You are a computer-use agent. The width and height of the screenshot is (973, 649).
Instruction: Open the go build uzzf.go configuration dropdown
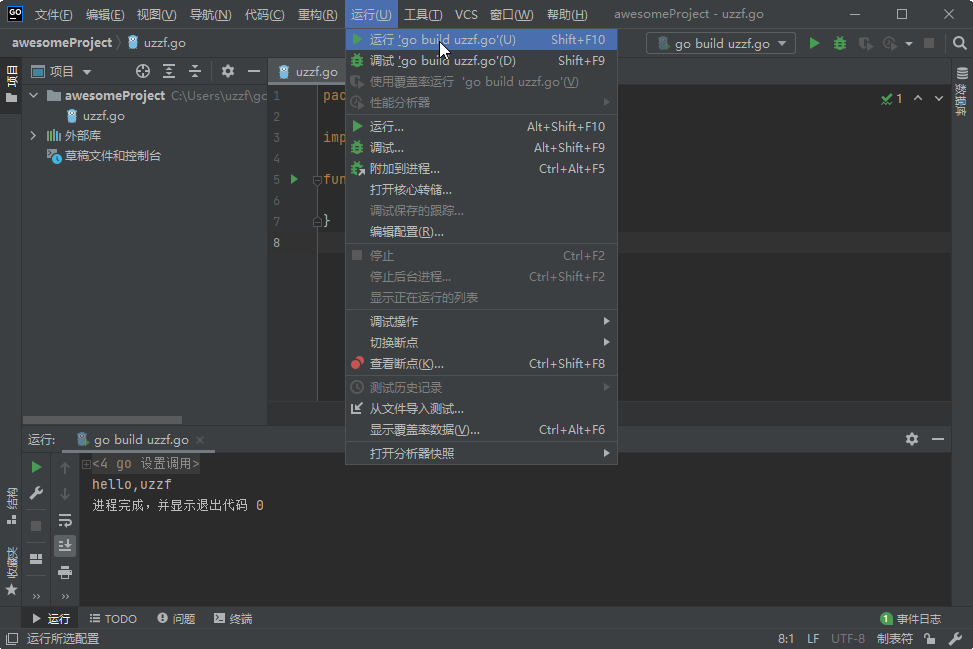[x=721, y=43]
